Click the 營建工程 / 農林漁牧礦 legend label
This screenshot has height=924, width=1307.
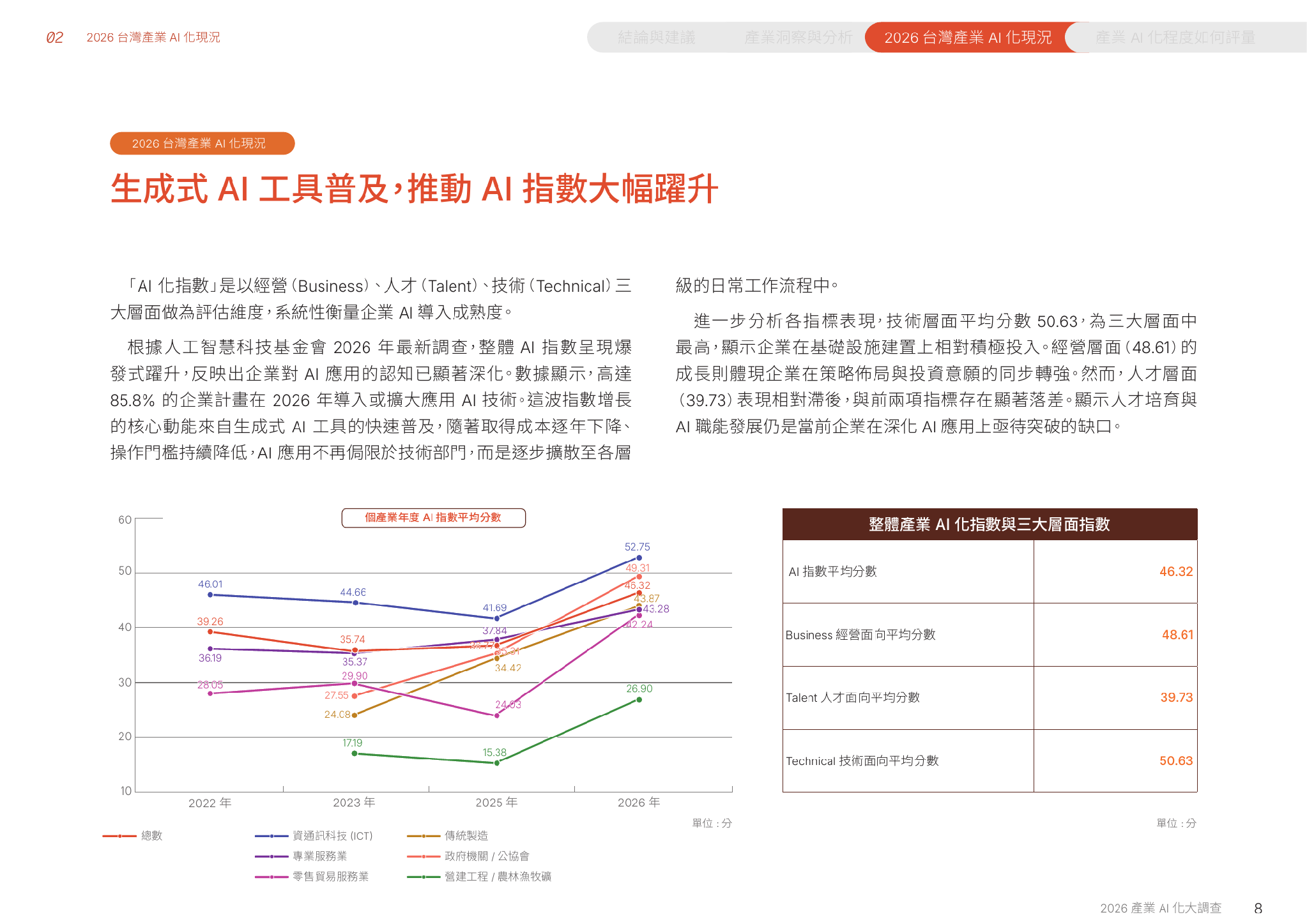click(498, 877)
